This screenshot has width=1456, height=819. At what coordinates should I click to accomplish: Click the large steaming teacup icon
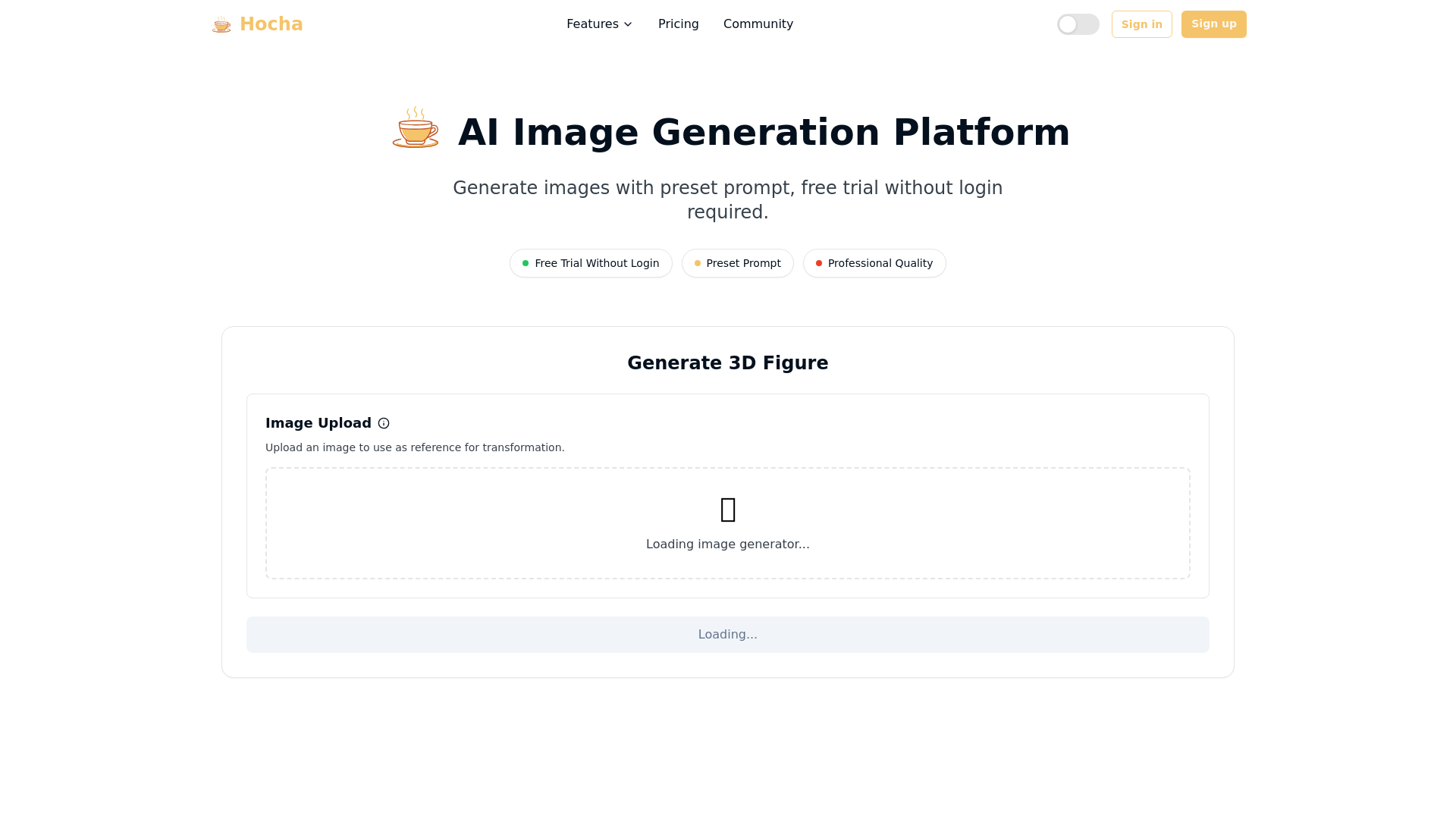pos(416,127)
